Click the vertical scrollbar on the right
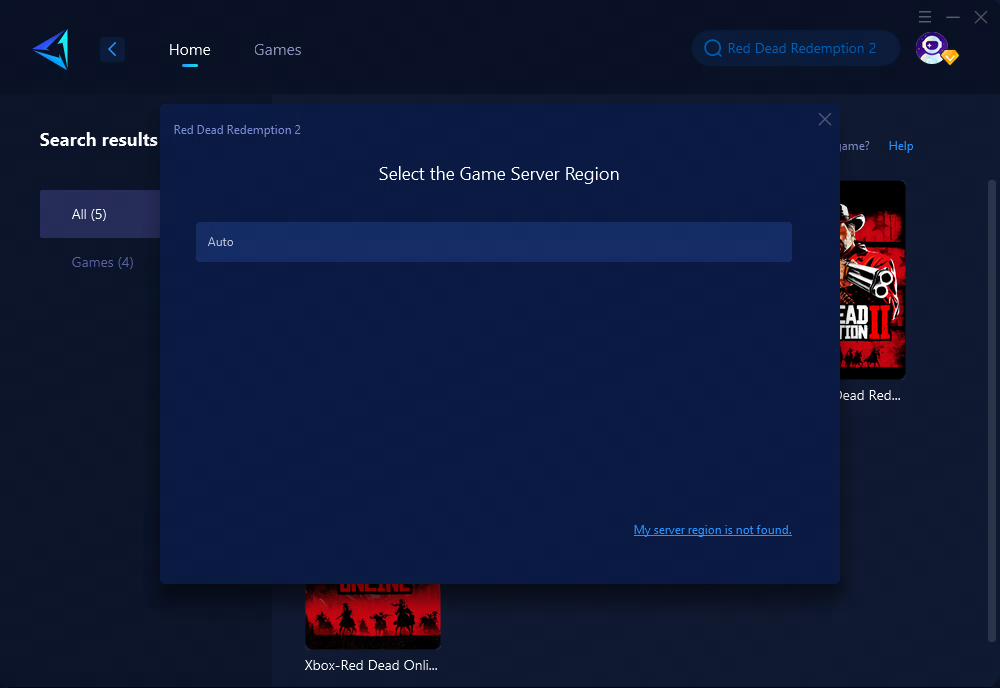Image resolution: width=1000 pixels, height=688 pixels. tap(992, 411)
